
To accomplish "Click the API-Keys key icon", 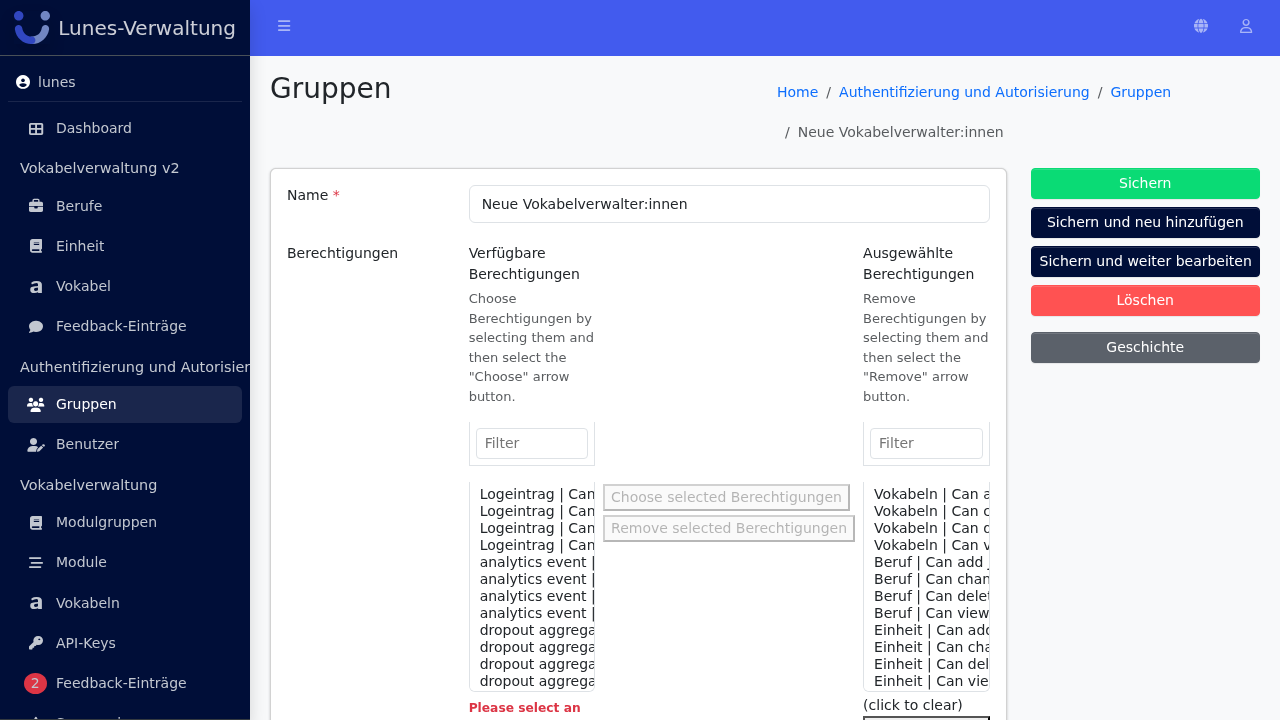I will 36,643.
